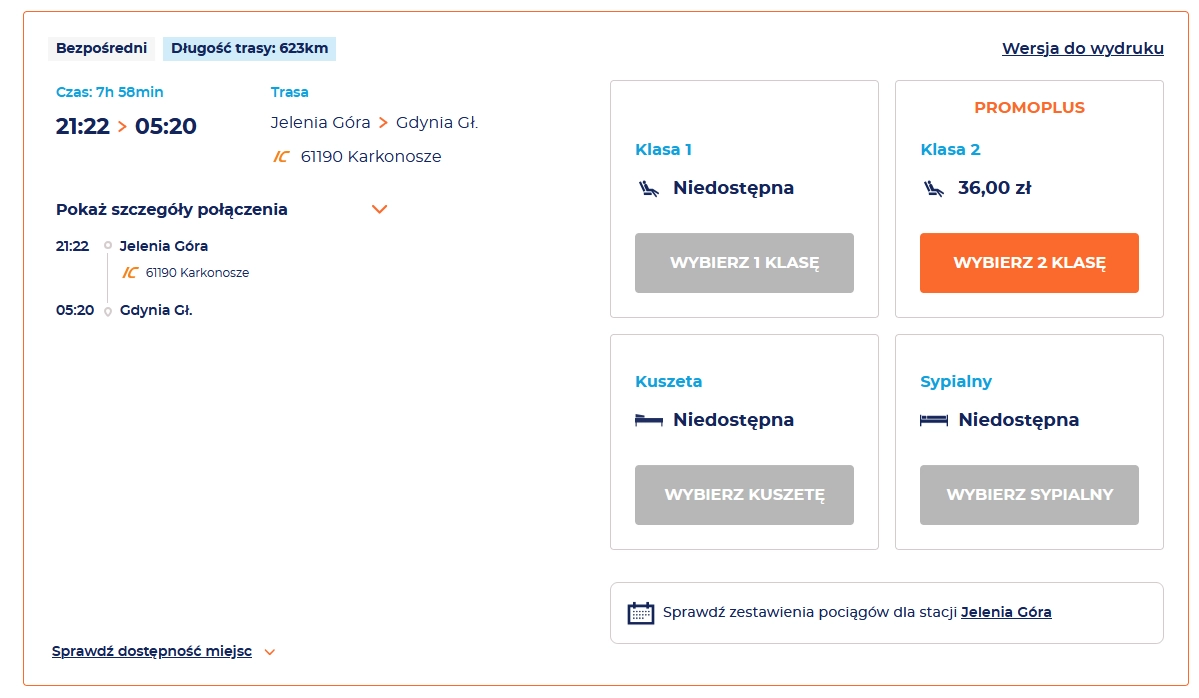Click the small IC logo in connection details
The width and height of the screenshot is (1199, 698).
coord(129,273)
